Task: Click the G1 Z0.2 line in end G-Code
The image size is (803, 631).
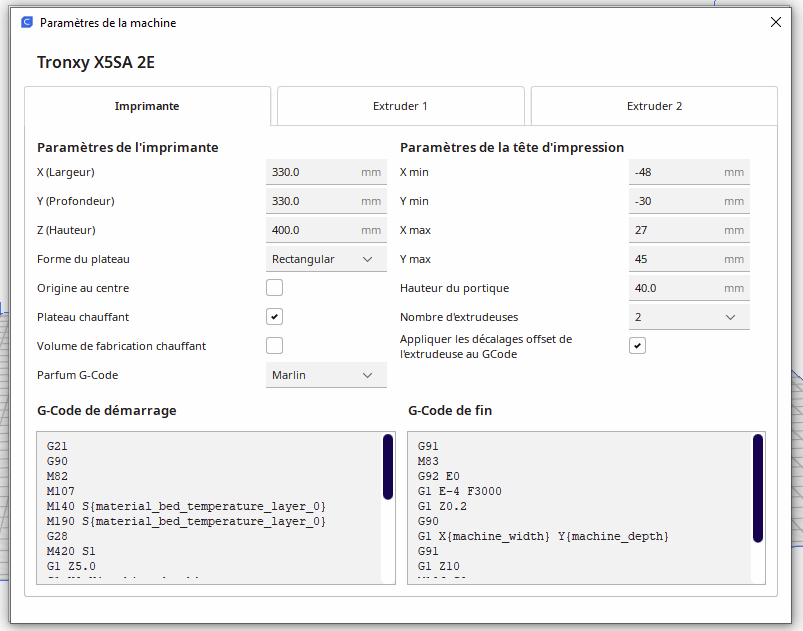Action: click(x=442, y=506)
